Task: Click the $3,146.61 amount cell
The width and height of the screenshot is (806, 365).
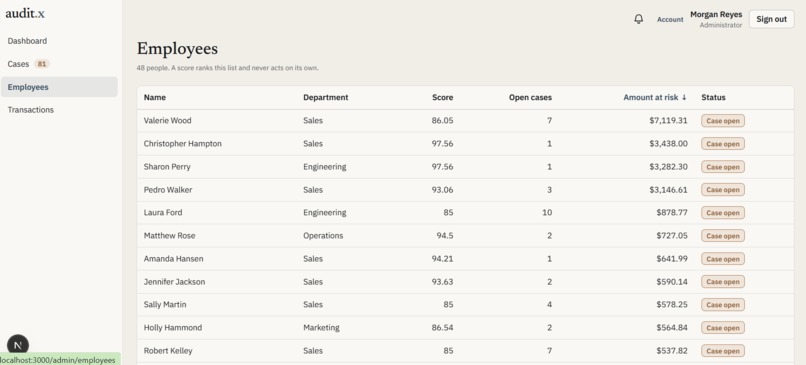Action: click(x=668, y=190)
